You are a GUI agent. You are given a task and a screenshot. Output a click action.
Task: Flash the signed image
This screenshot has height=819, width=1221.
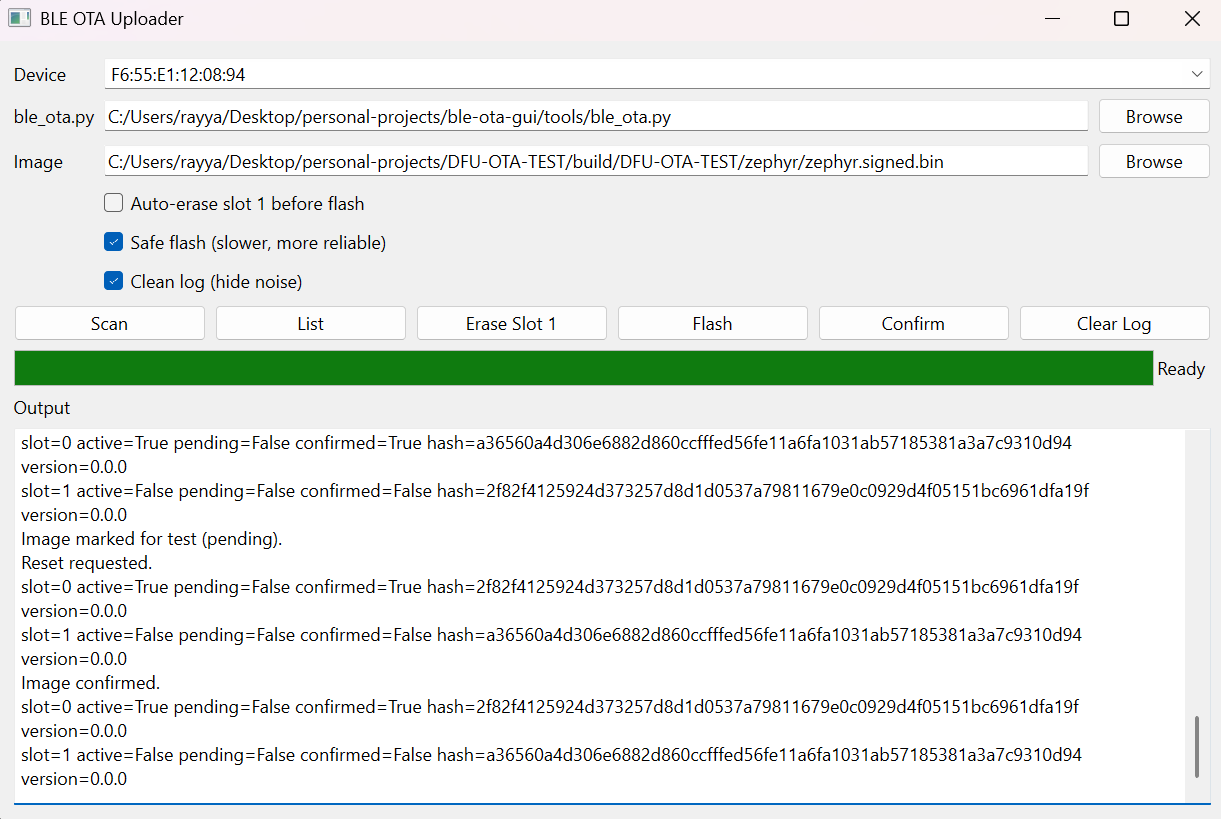(712, 322)
